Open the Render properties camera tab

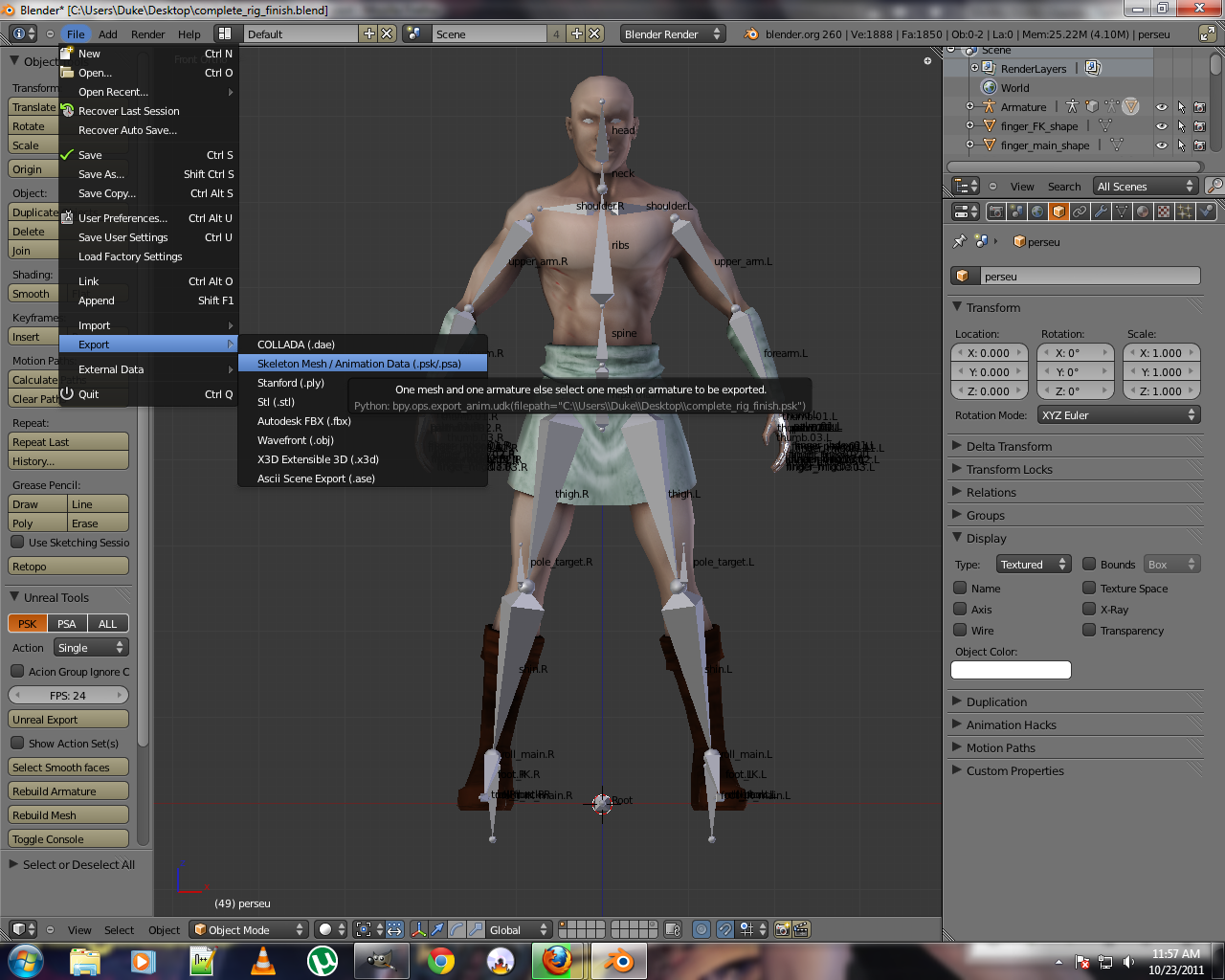995,212
